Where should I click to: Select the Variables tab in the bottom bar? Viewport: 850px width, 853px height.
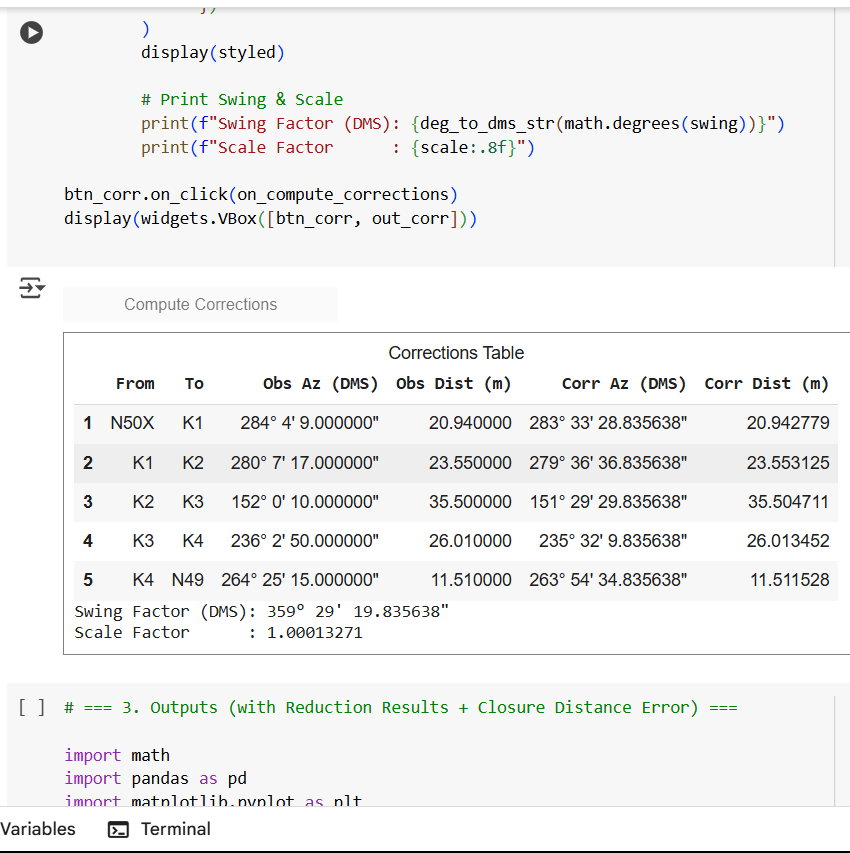(x=38, y=829)
